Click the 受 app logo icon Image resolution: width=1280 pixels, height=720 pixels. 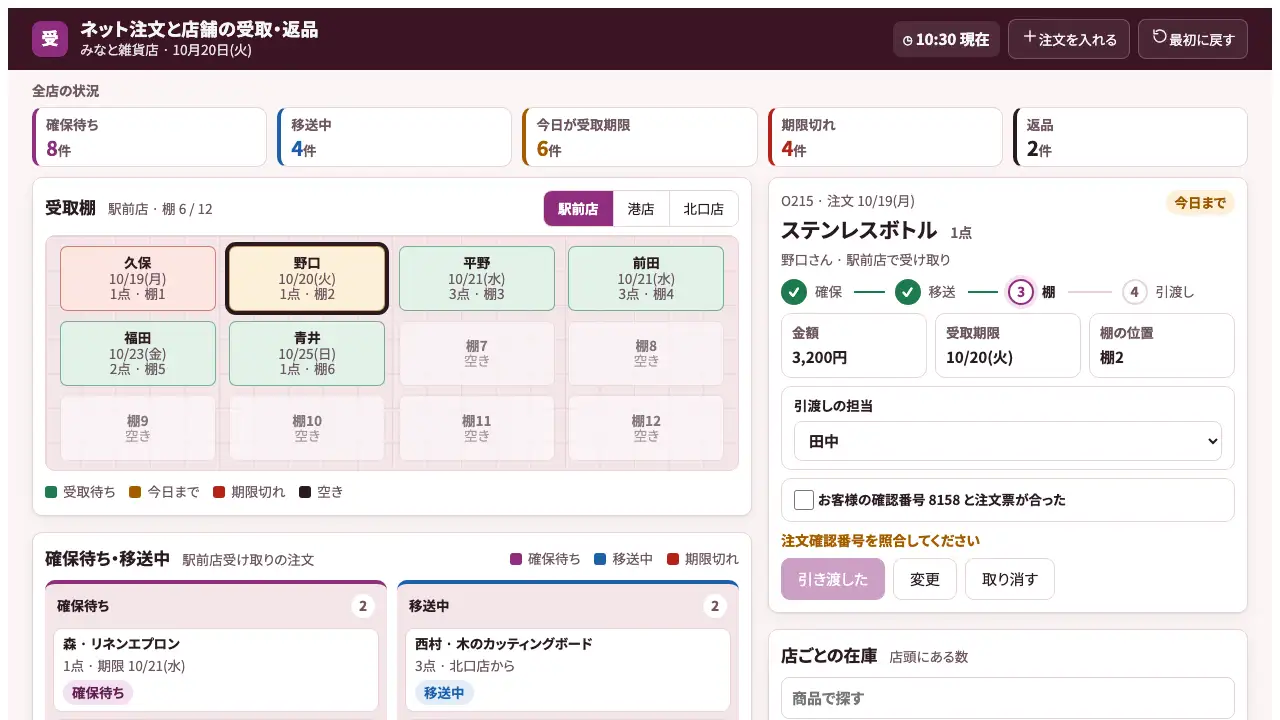coord(50,39)
